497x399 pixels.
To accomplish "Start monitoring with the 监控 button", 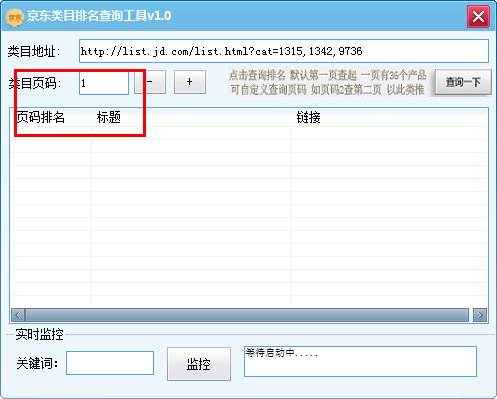I will tap(199, 364).
